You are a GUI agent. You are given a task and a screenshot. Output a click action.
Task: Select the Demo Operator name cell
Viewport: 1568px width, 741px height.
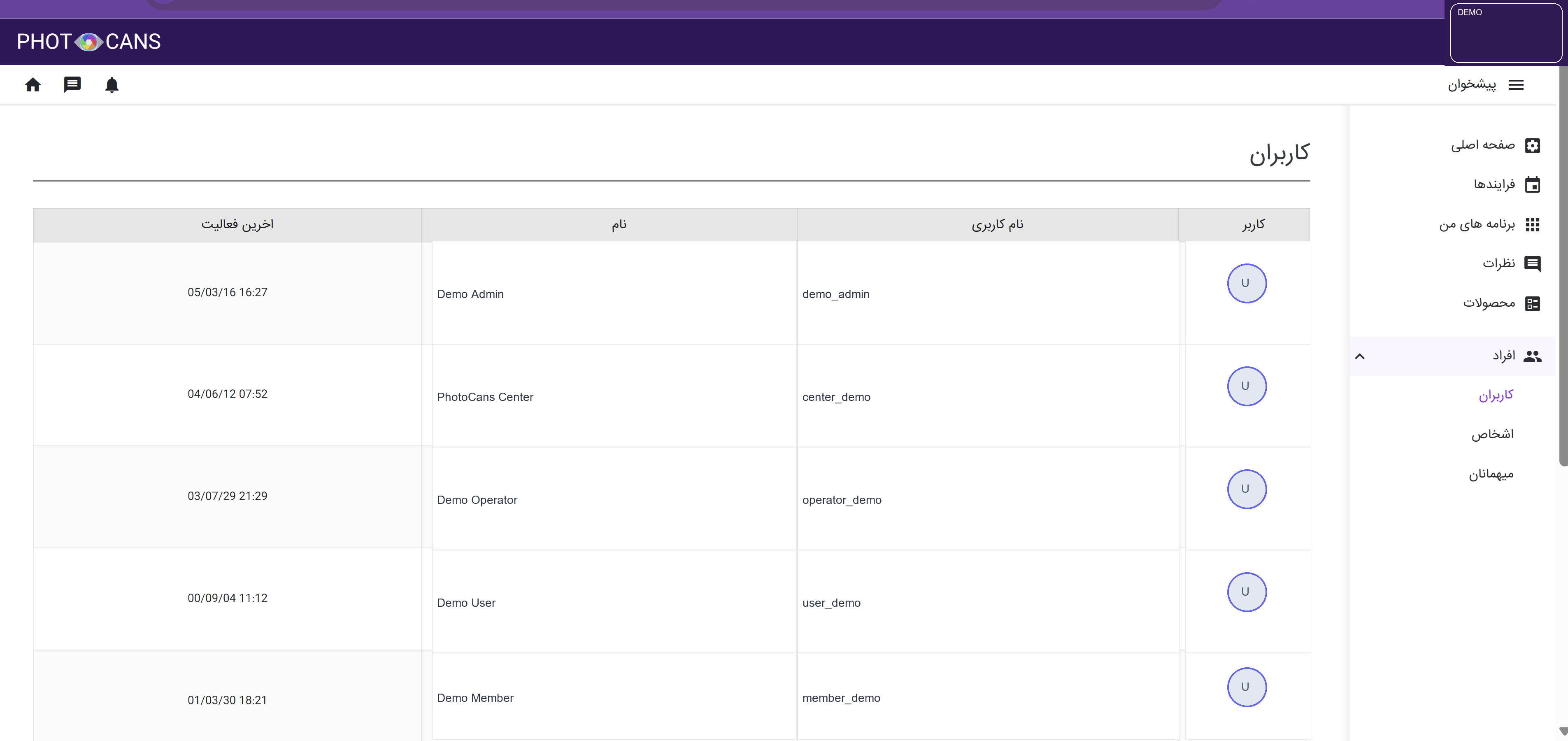[614, 499]
